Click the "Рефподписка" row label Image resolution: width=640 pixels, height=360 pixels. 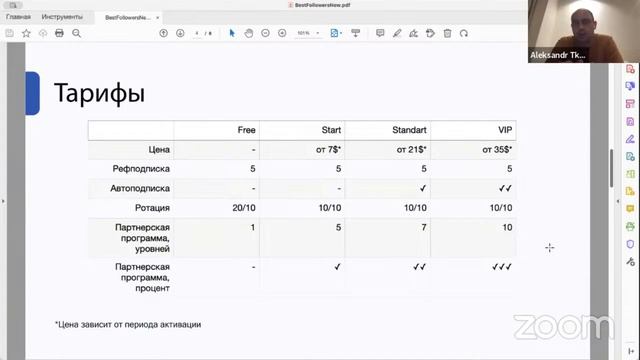141,169
